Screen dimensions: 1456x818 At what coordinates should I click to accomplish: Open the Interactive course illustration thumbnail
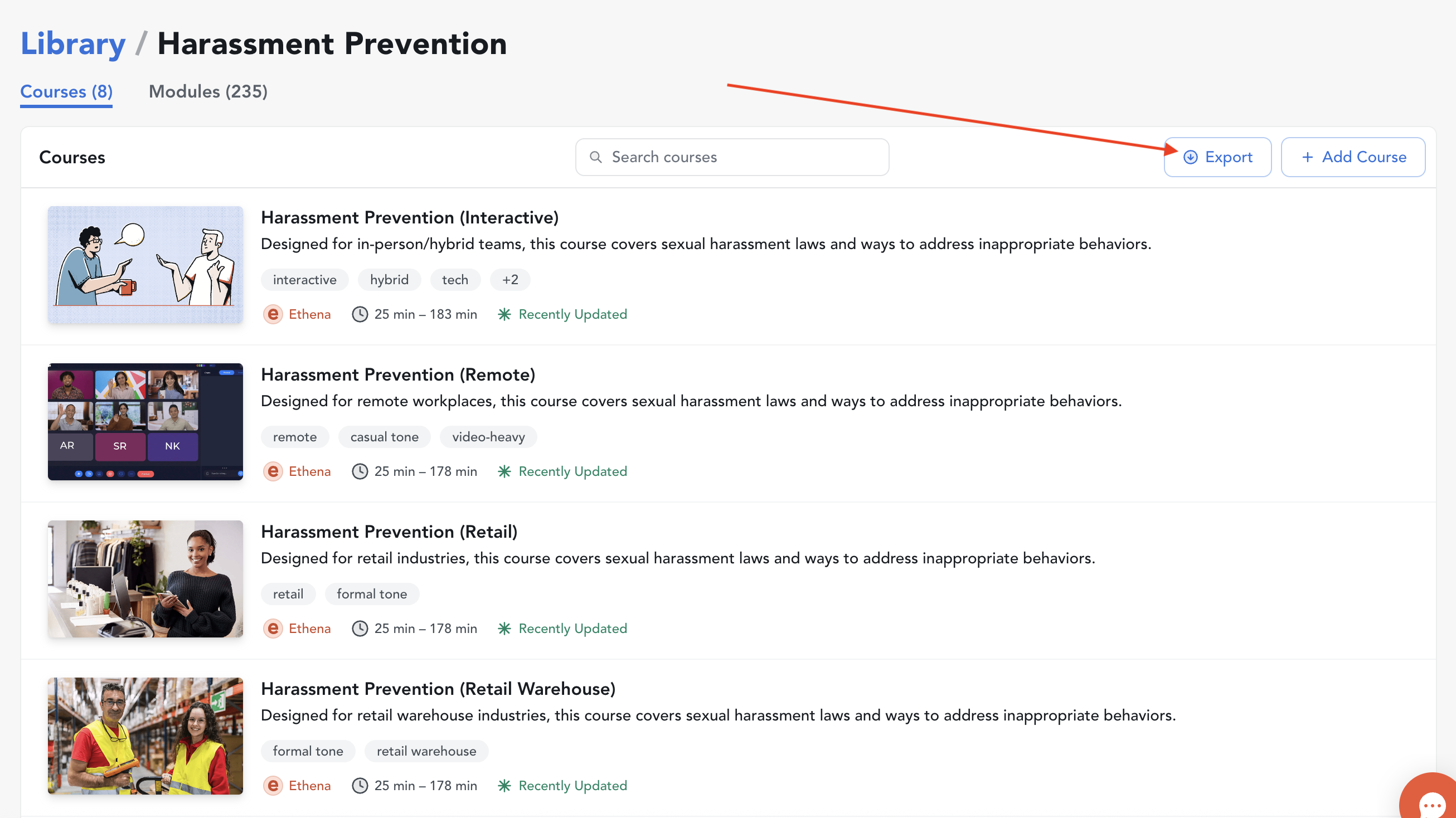coord(145,265)
